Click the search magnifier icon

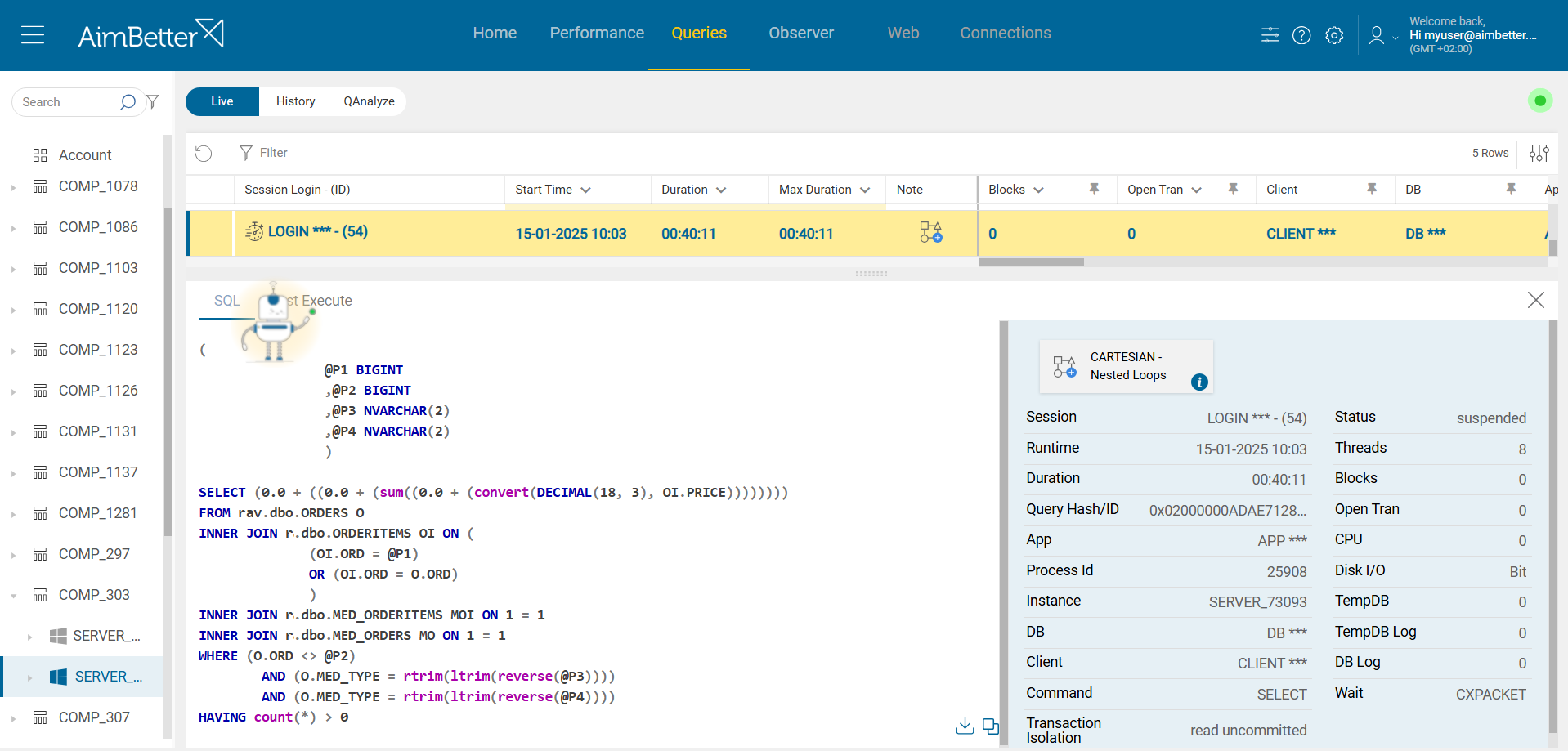click(x=128, y=102)
